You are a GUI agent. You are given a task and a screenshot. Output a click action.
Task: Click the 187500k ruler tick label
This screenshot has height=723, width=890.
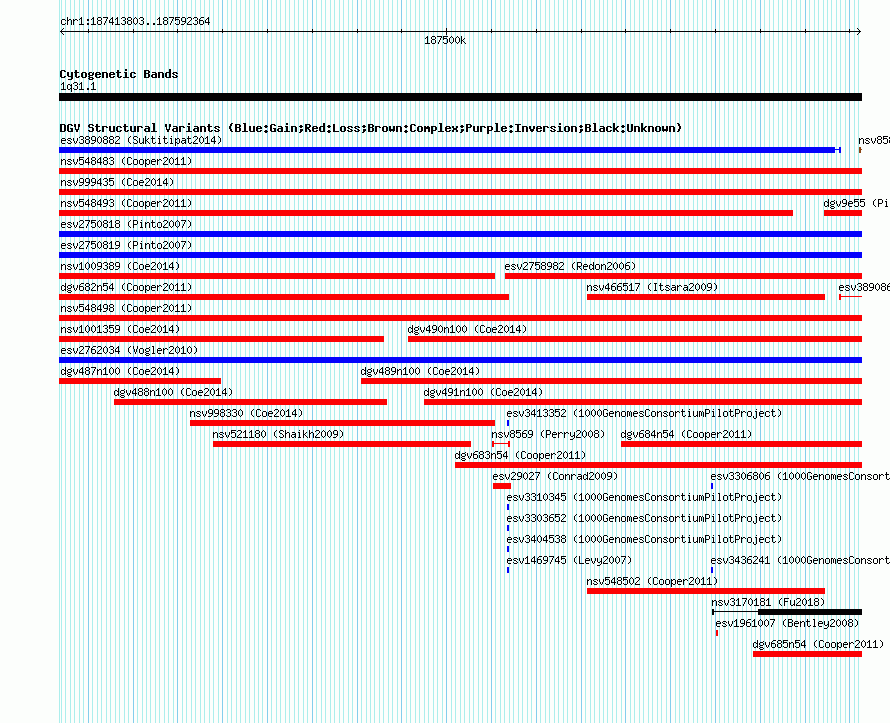445,40
